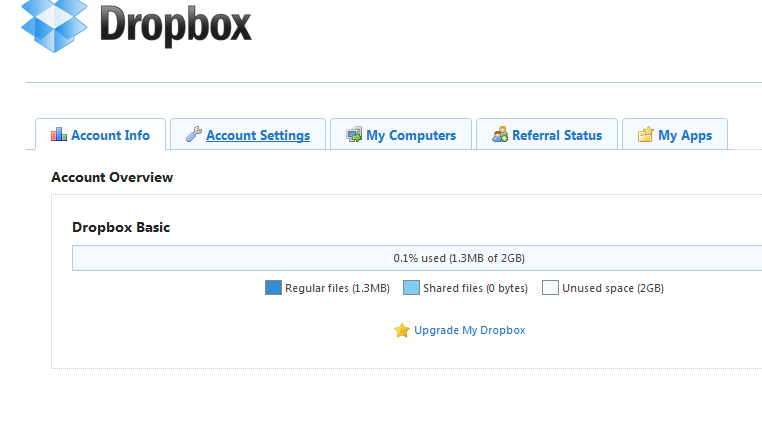Image resolution: width=762 pixels, height=437 pixels.
Task: Click the wrench icon on Account Settings tab
Action: [x=194, y=134]
